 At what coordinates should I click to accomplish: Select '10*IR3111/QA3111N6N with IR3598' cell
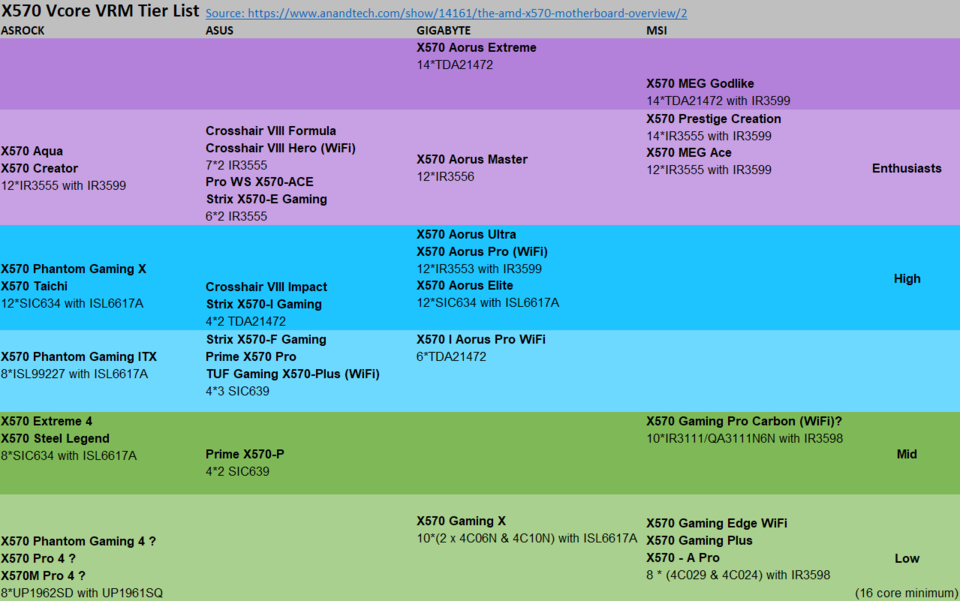coord(744,439)
